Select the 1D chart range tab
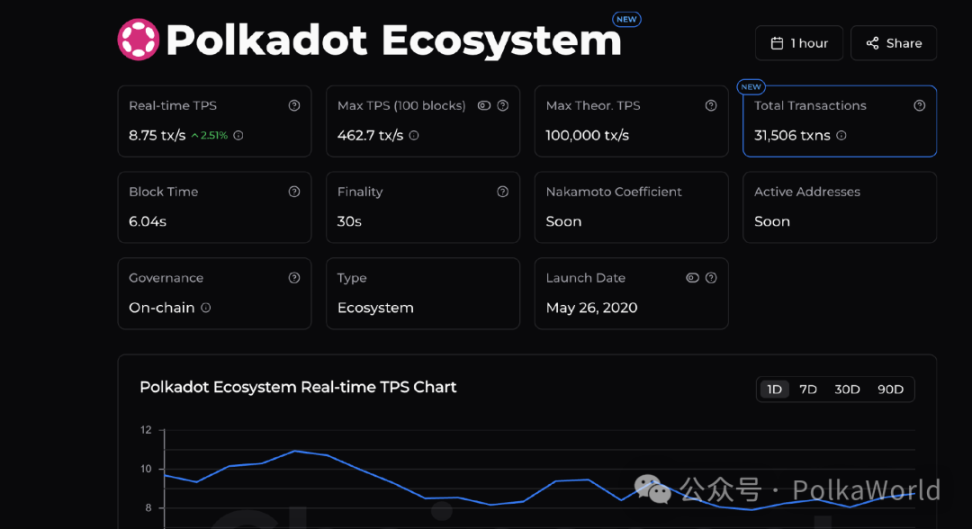Image resolution: width=972 pixels, height=529 pixels. click(774, 389)
